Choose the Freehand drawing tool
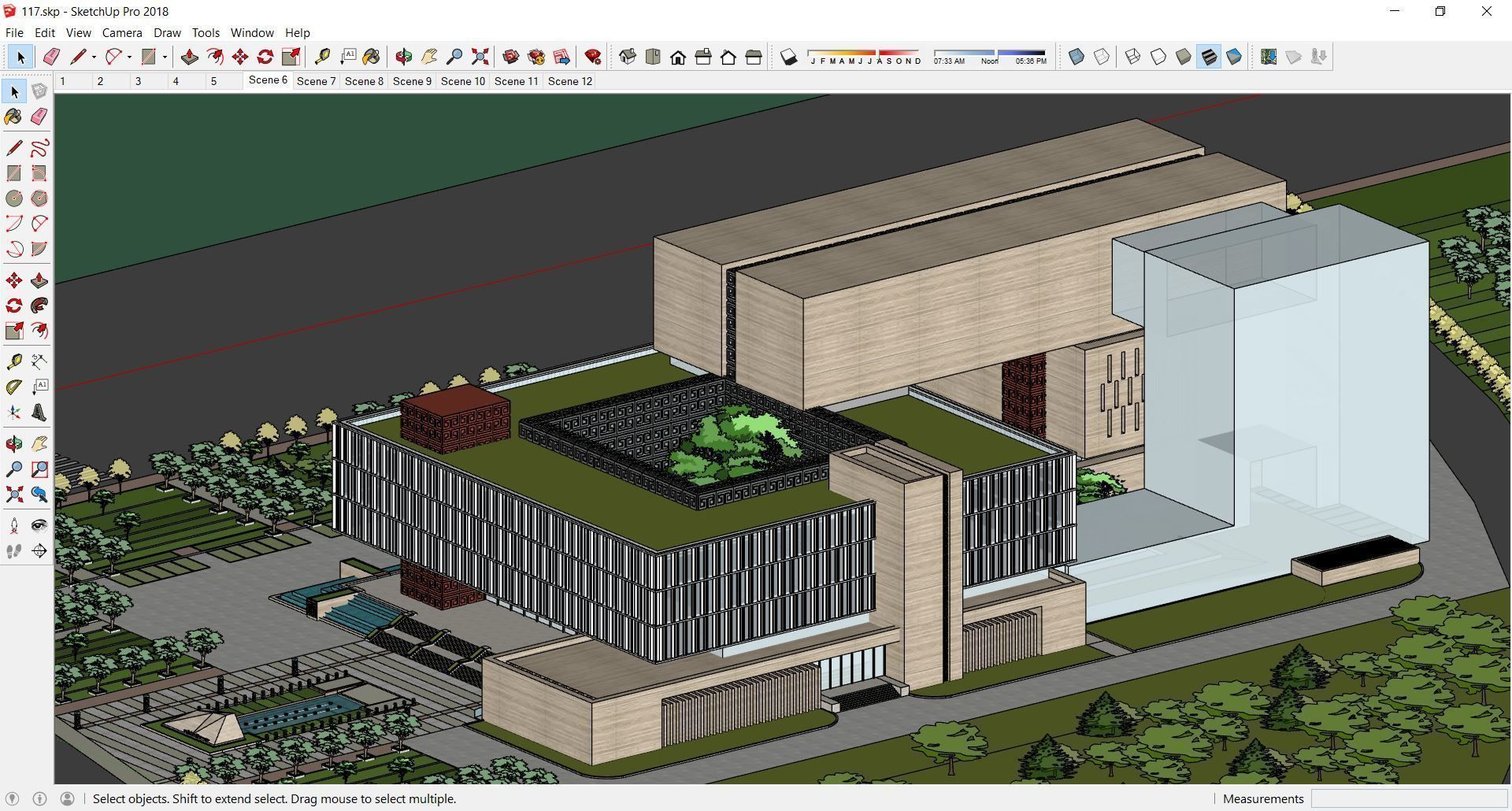Viewport: 1512px width, 811px height. tap(39, 148)
